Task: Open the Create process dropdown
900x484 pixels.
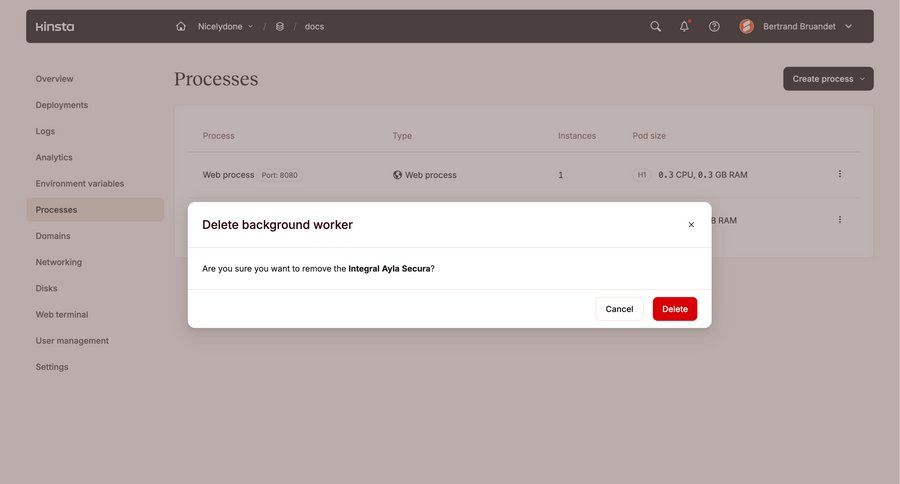Action: tap(828, 79)
